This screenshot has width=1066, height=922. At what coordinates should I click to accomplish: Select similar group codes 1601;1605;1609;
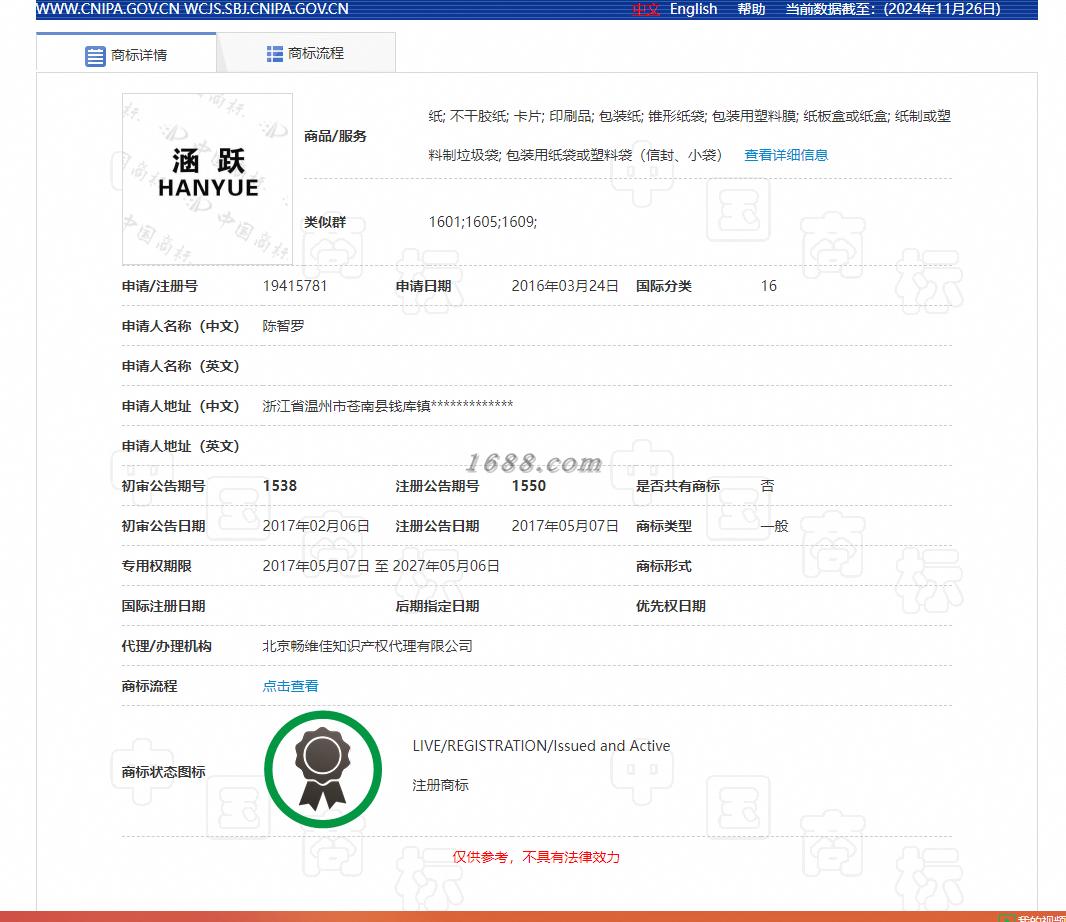(483, 222)
